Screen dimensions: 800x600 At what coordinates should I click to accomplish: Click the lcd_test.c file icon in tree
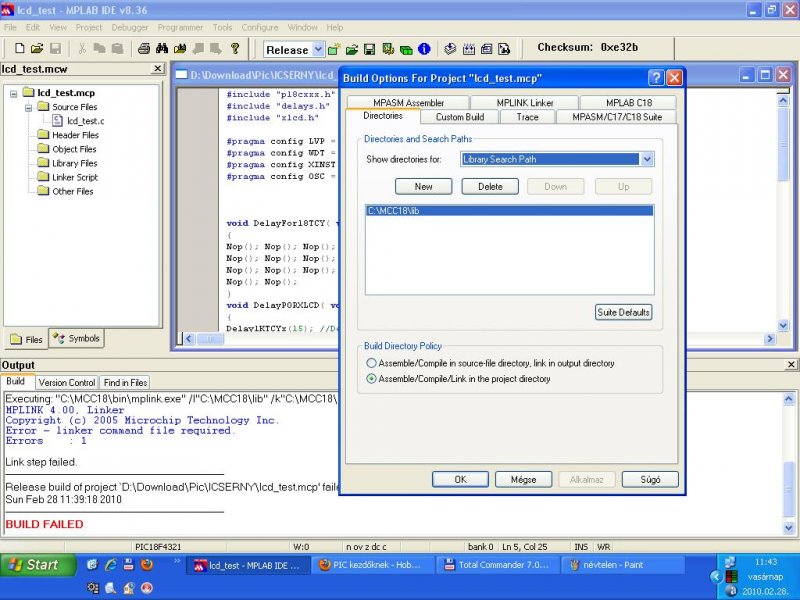pyautogui.click(x=58, y=120)
